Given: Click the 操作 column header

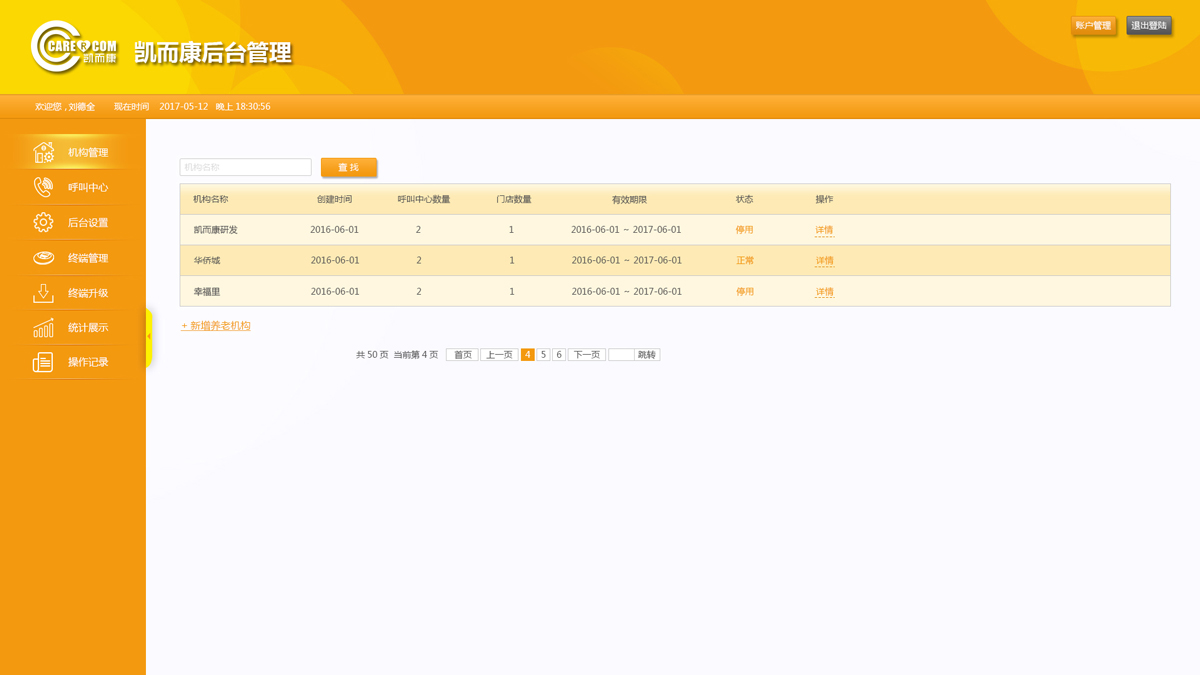Looking at the screenshot, I should 824,200.
